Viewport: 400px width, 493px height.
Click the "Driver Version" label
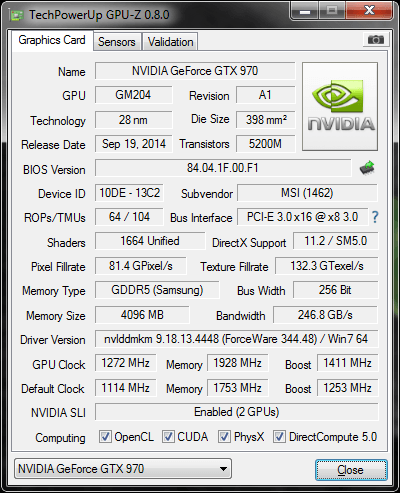point(53,340)
